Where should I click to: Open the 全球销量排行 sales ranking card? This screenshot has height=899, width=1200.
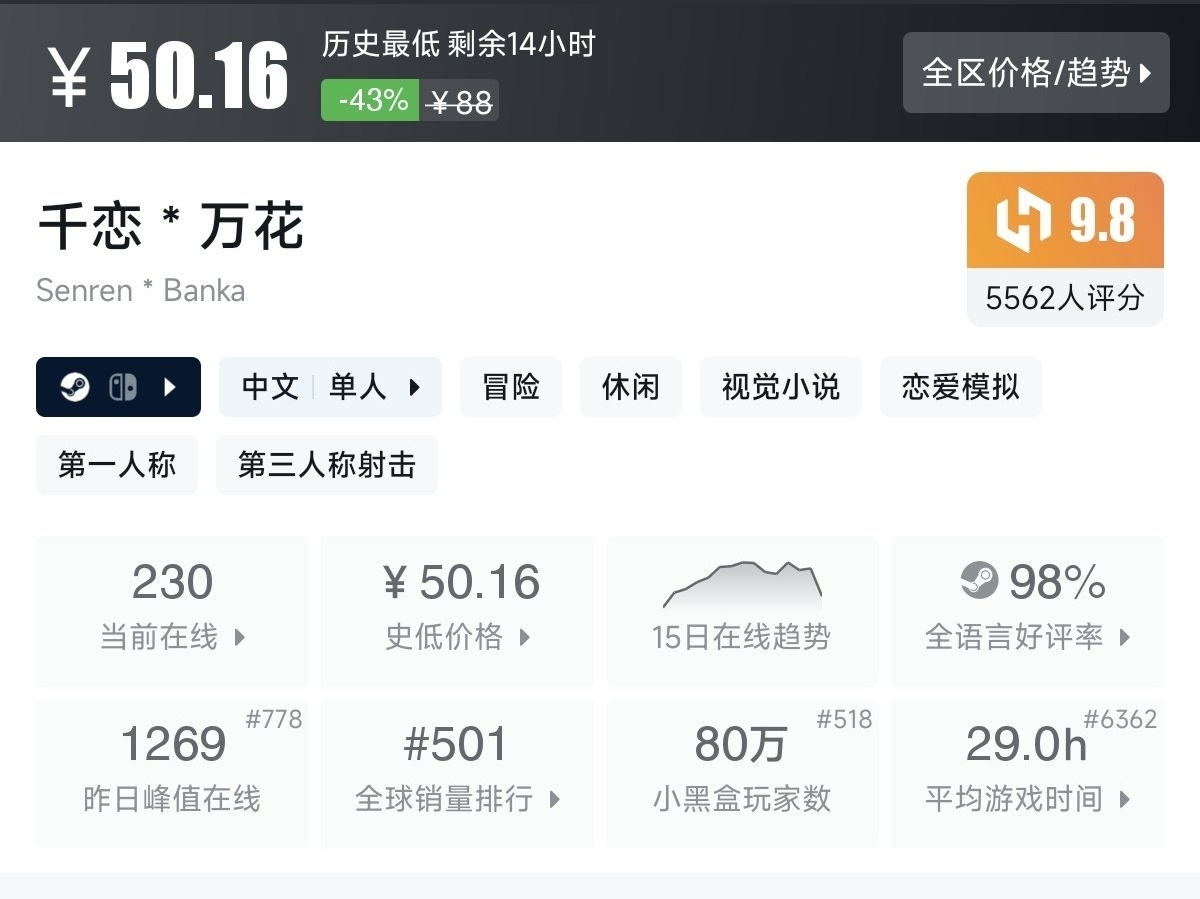point(457,774)
